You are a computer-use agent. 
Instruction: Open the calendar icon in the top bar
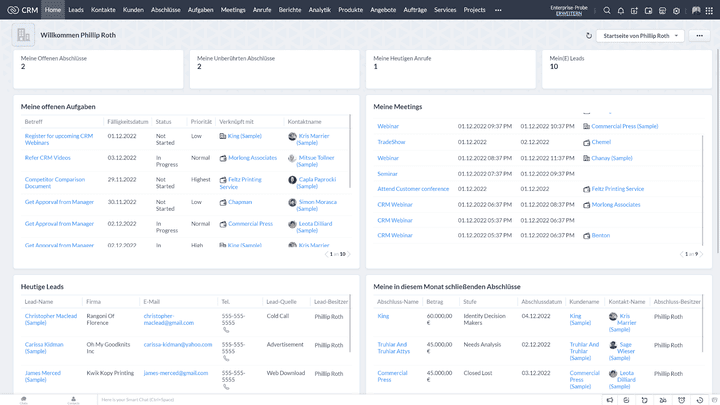tap(648, 10)
